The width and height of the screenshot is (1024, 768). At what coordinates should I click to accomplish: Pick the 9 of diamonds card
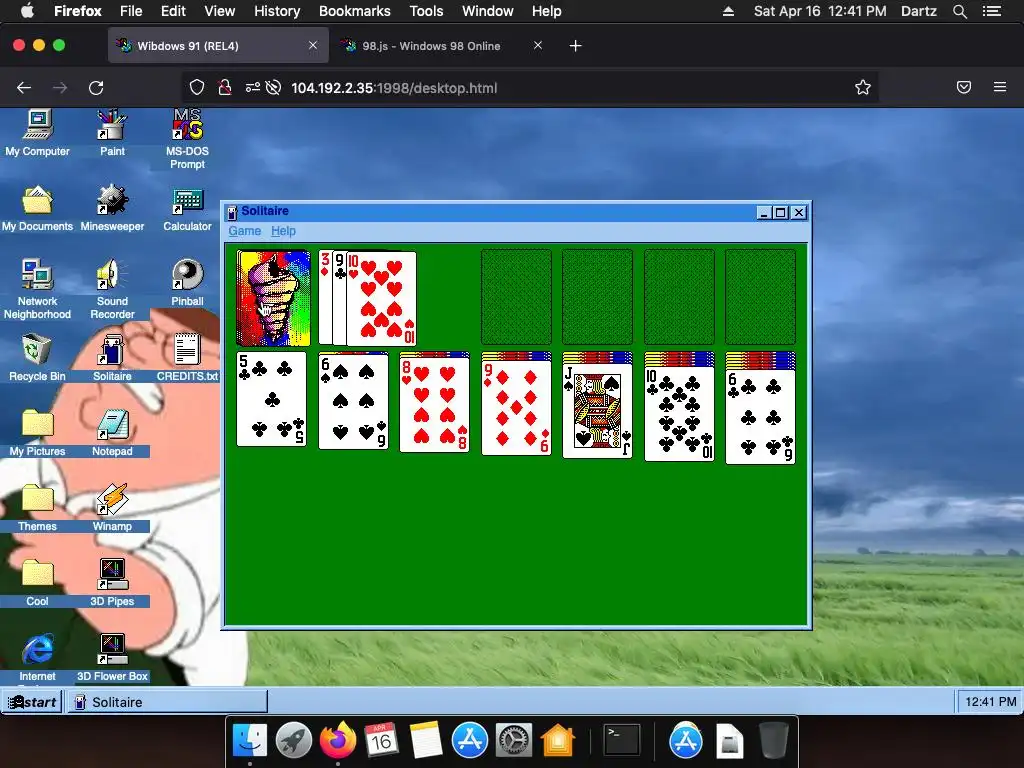(516, 408)
